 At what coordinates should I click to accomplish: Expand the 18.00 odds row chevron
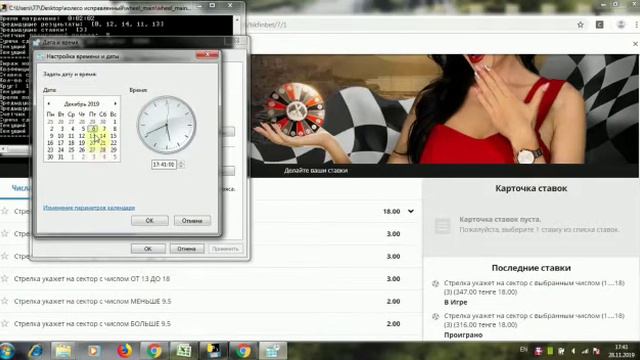[411, 211]
